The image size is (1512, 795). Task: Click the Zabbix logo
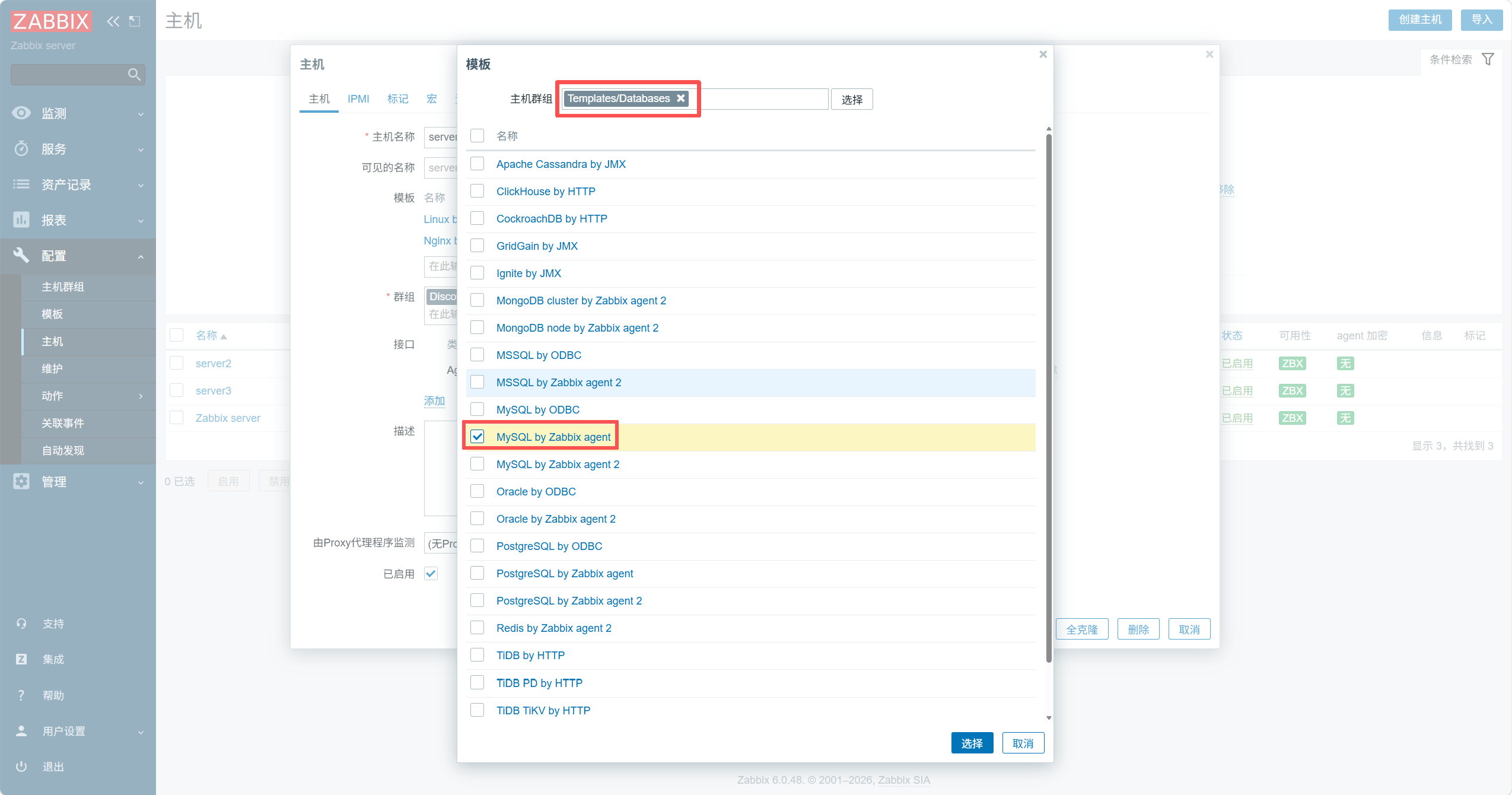(51, 21)
